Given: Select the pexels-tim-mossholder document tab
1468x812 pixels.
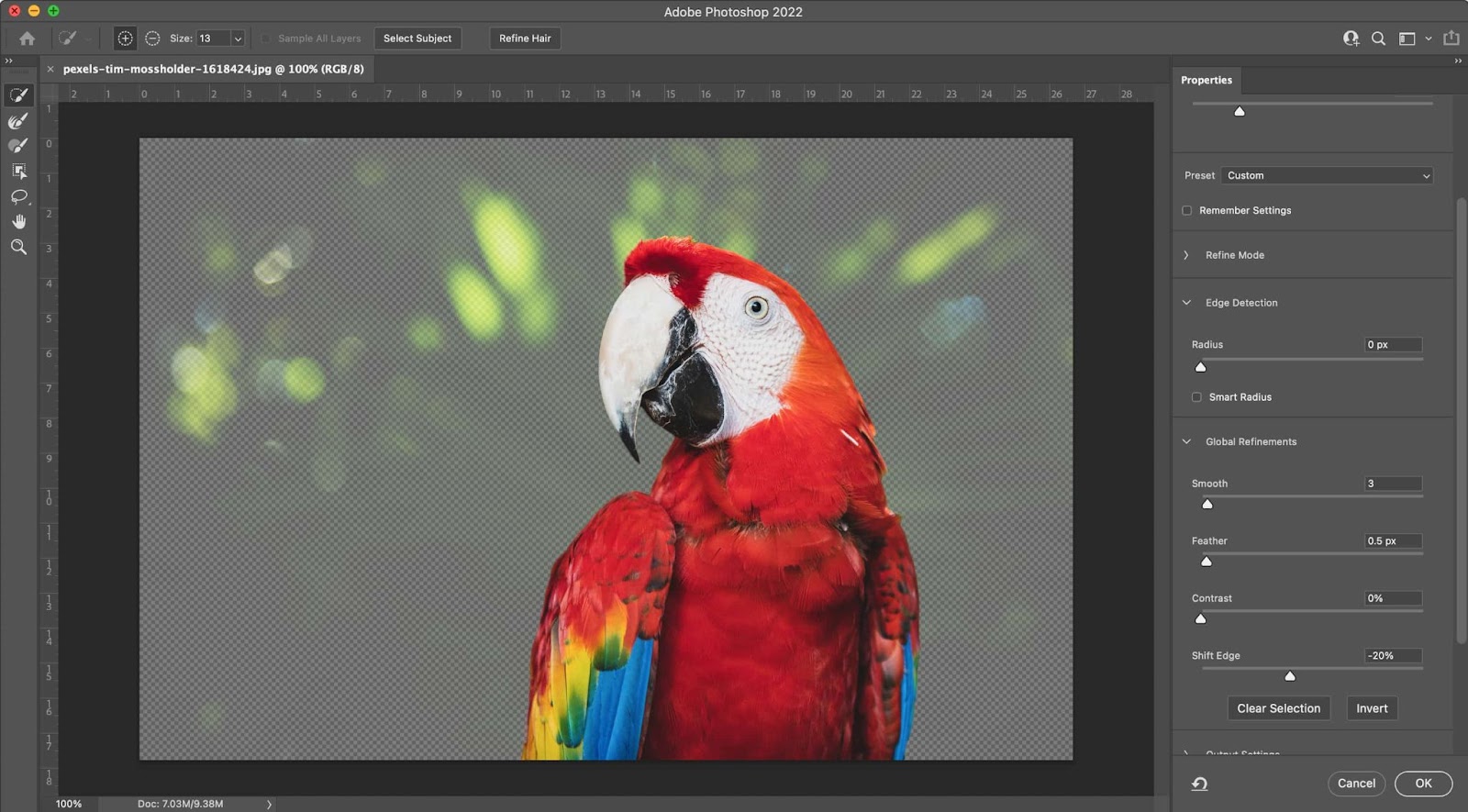Looking at the screenshot, I should 213,69.
